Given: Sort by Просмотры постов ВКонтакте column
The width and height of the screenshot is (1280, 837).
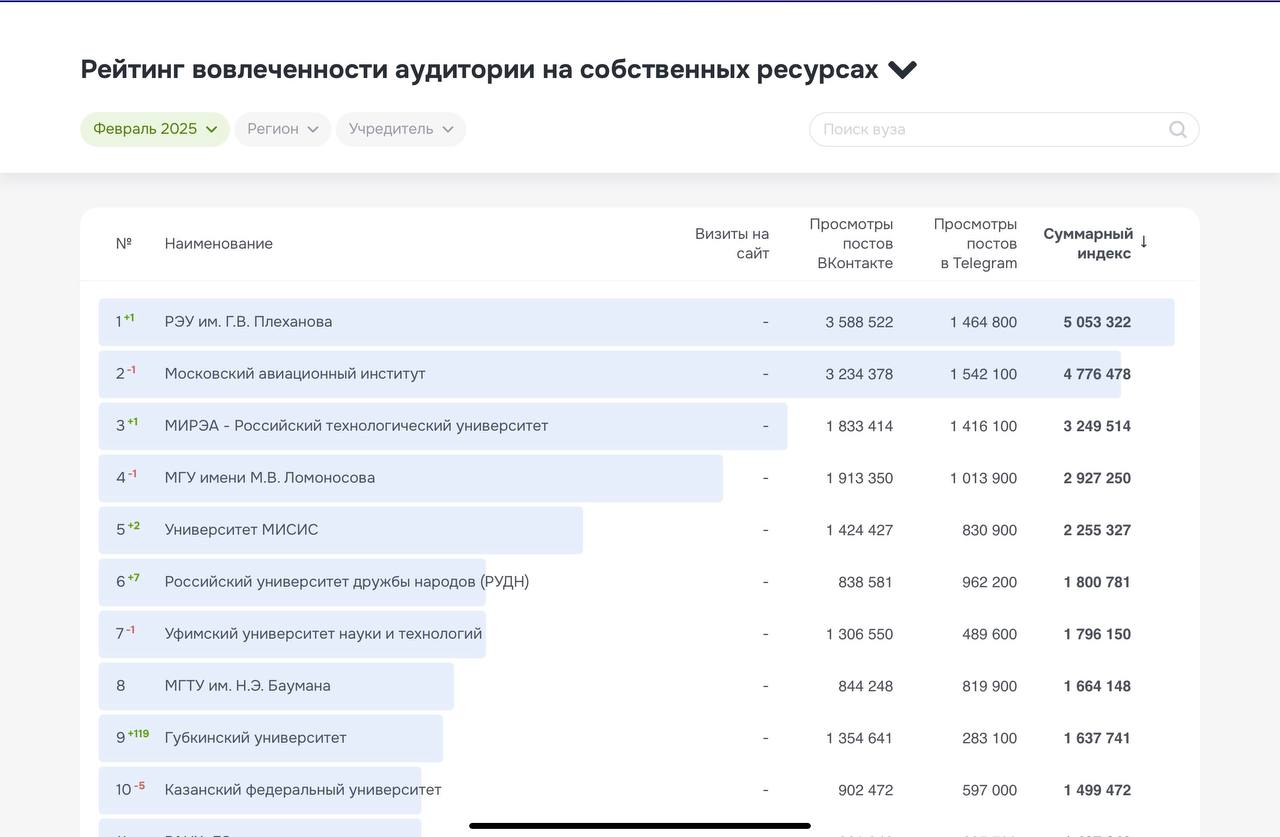Looking at the screenshot, I should click(851, 243).
